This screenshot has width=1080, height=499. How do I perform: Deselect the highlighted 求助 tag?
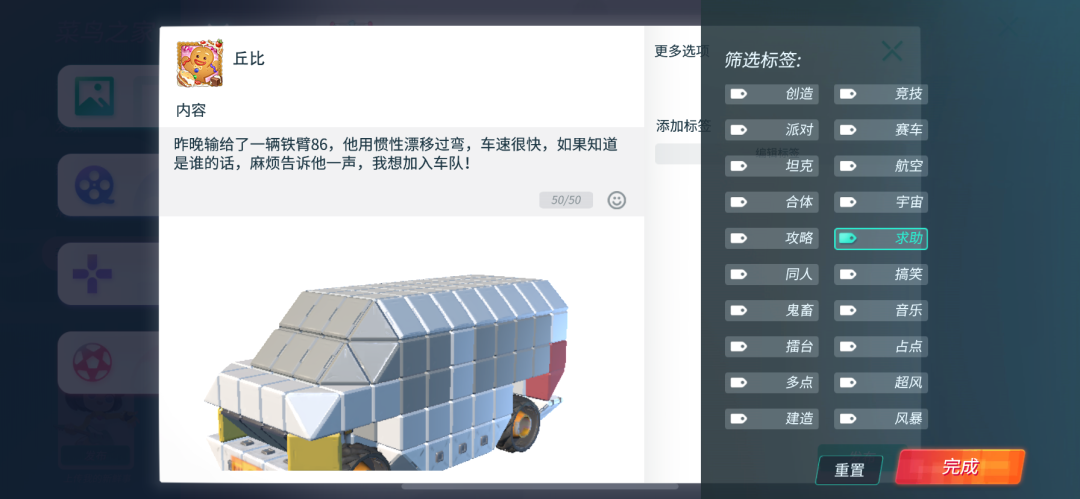click(x=880, y=238)
